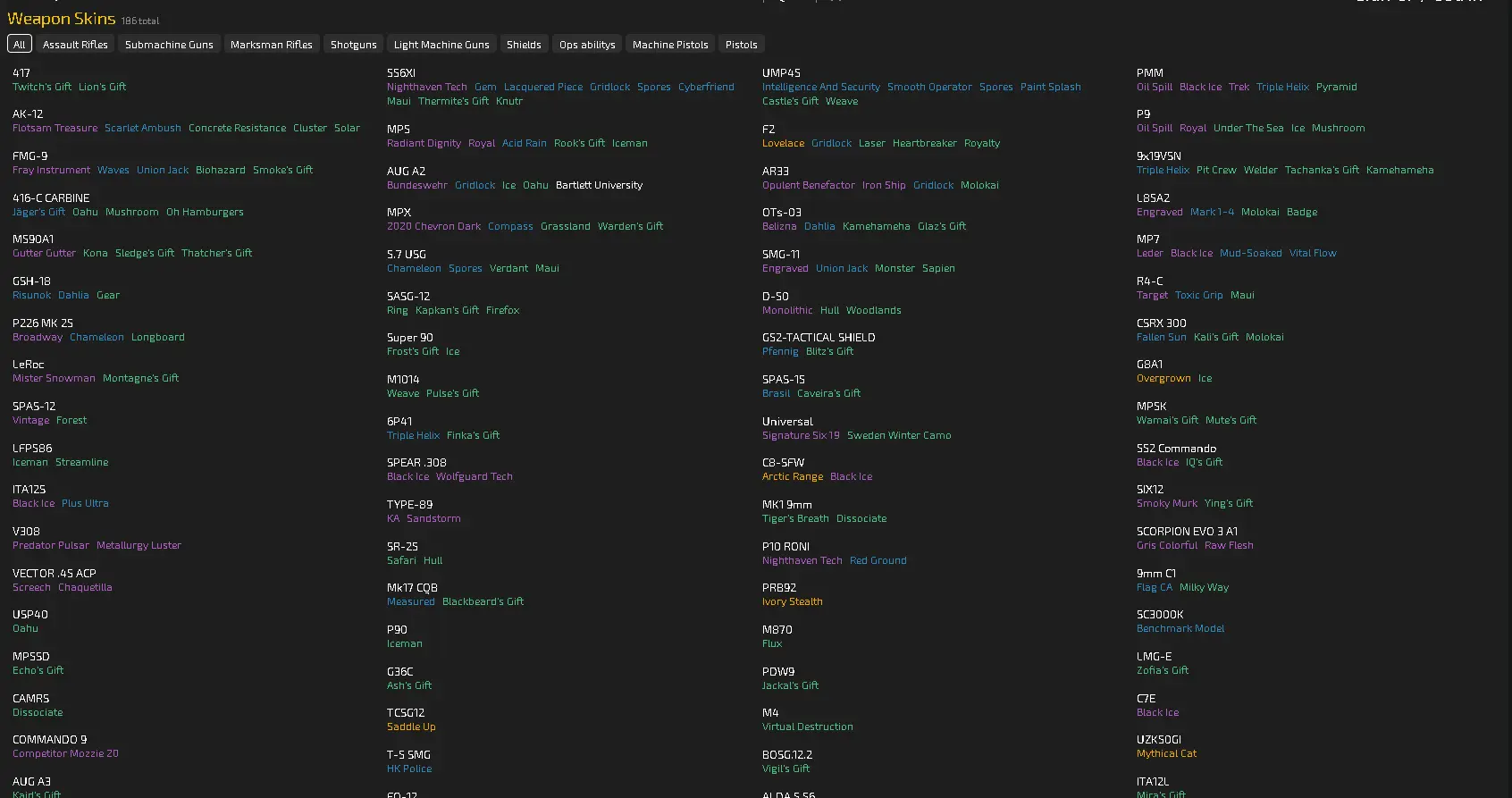Switch to the Assault Rifles tab
Image resolution: width=1512 pixels, height=798 pixels.
[x=75, y=45]
